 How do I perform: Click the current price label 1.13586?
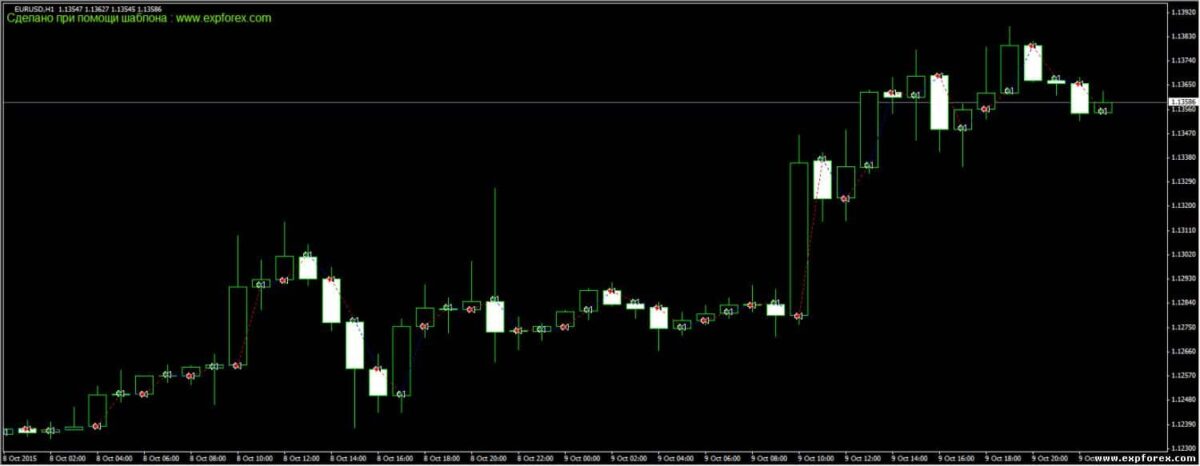(x=1183, y=102)
